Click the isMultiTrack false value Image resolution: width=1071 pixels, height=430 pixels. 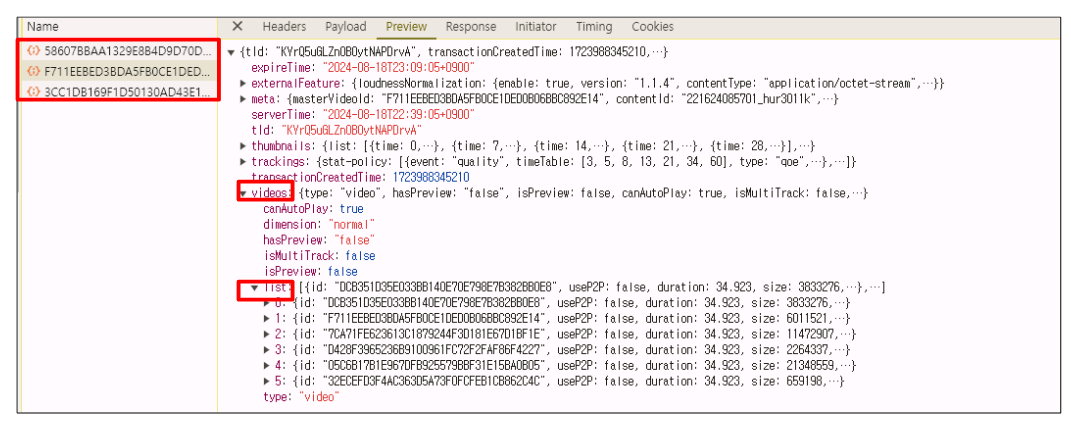(x=360, y=256)
